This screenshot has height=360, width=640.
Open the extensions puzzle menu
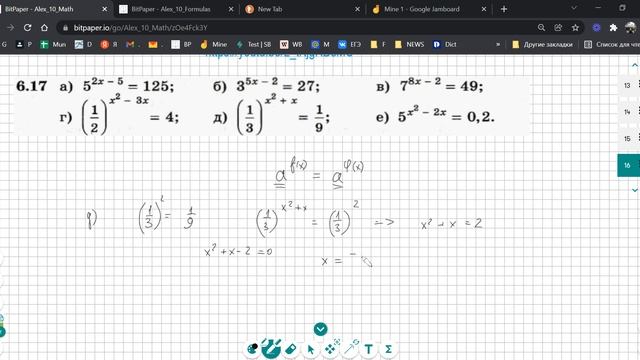[613, 28]
